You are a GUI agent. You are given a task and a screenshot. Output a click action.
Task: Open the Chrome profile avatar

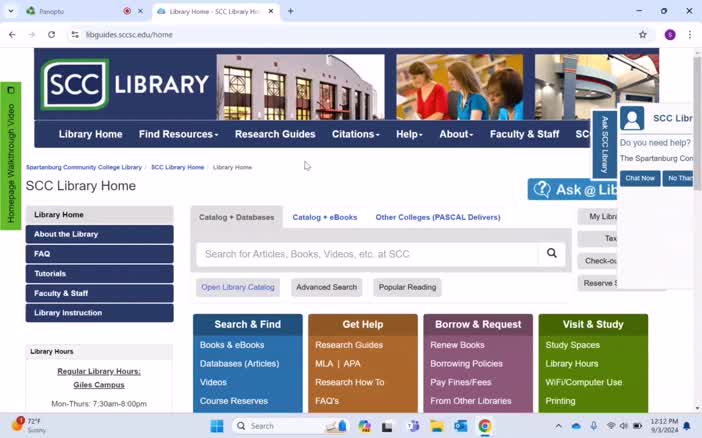pos(670,34)
